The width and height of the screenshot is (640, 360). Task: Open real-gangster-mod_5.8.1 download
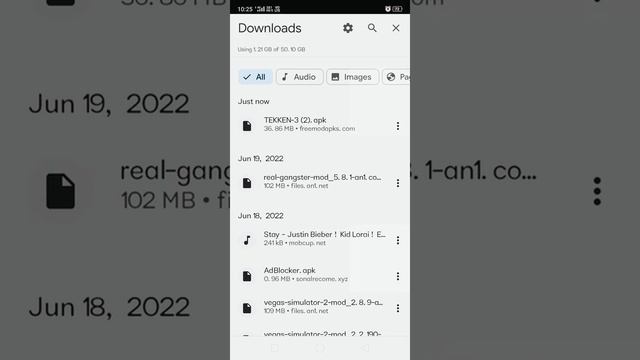320,182
